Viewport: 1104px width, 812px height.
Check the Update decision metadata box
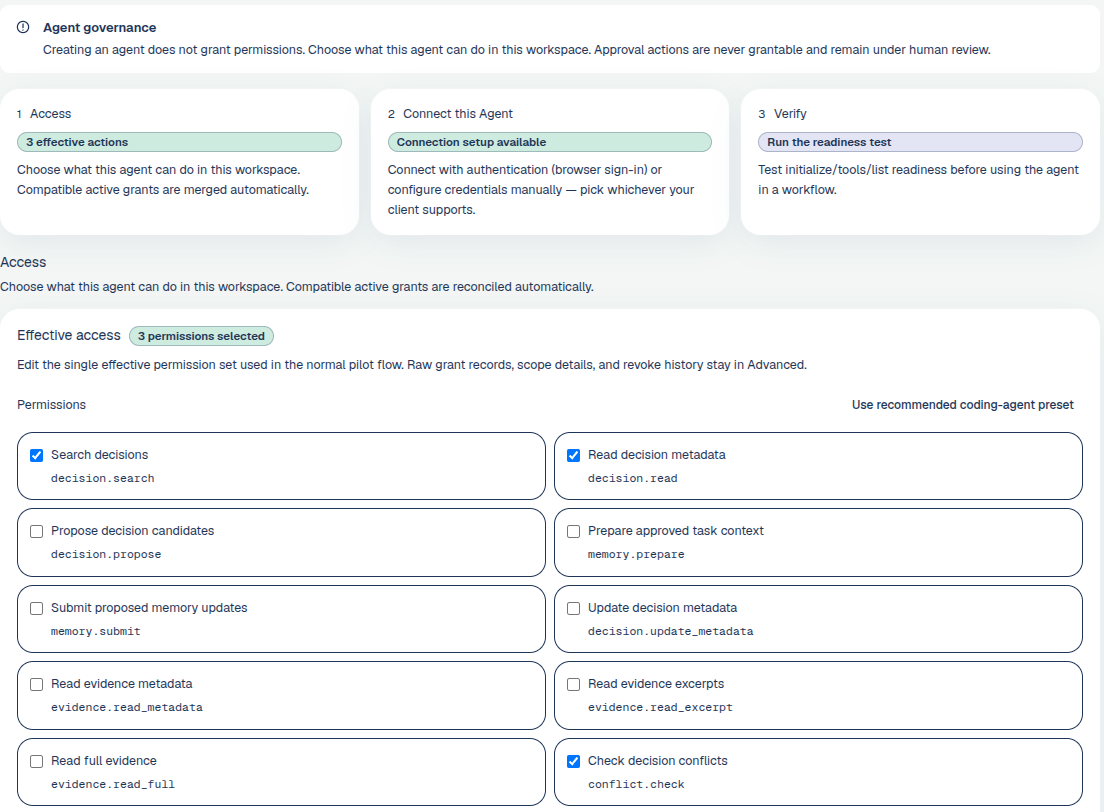[x=574, y=608]
